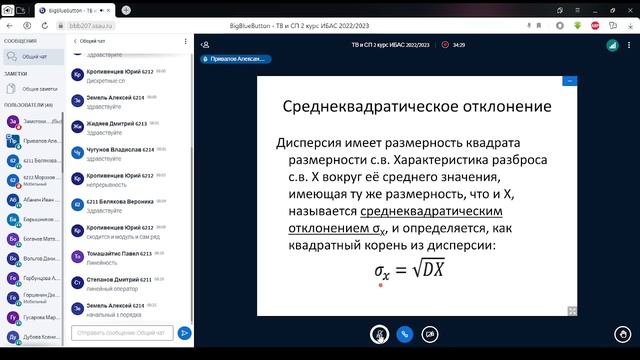Open the BigBlueButton options three-dot menu

(629, 45)
